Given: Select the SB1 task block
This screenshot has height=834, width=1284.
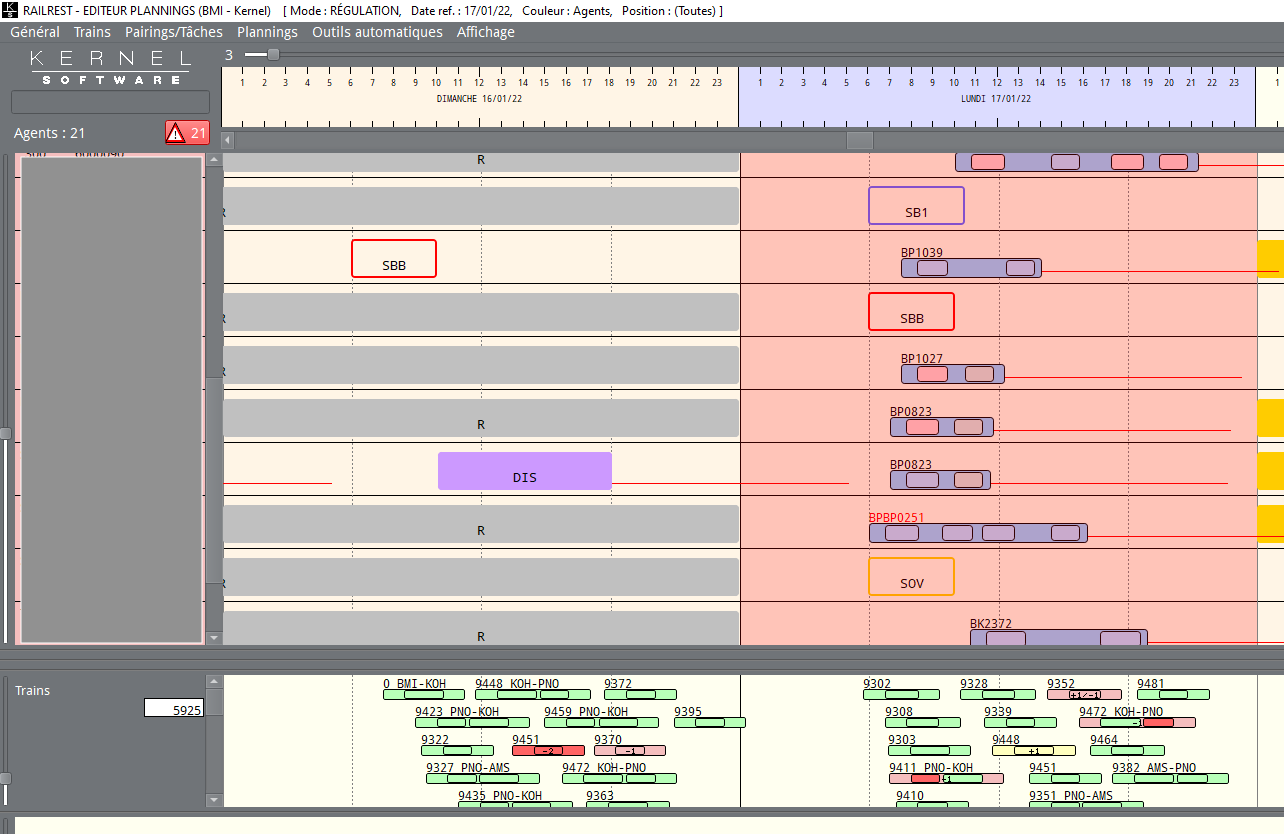Looking at the screenshot, I should pos(915,205).
